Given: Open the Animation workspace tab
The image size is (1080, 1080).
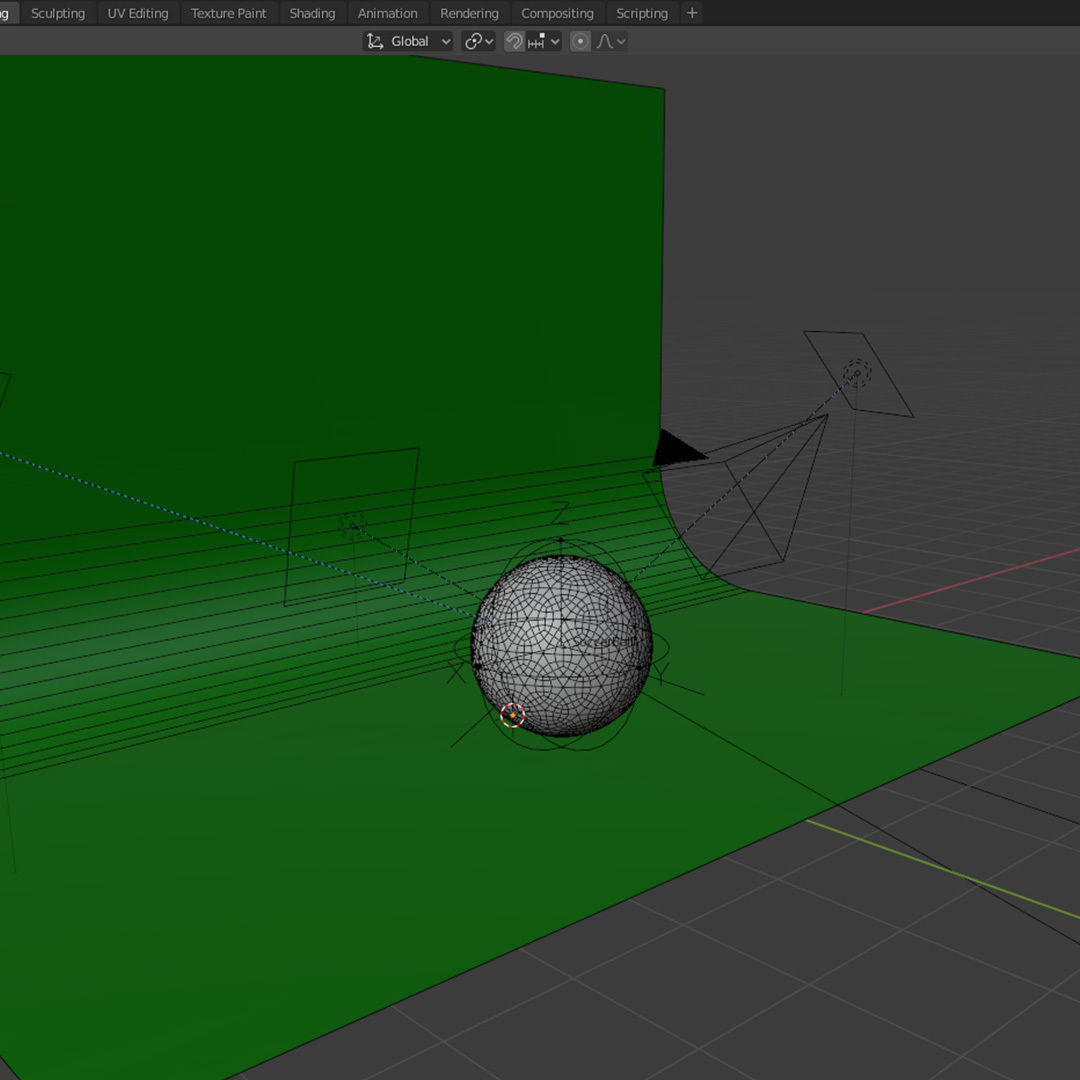Looking at the screenshot, I should click(x=387, y=13).
